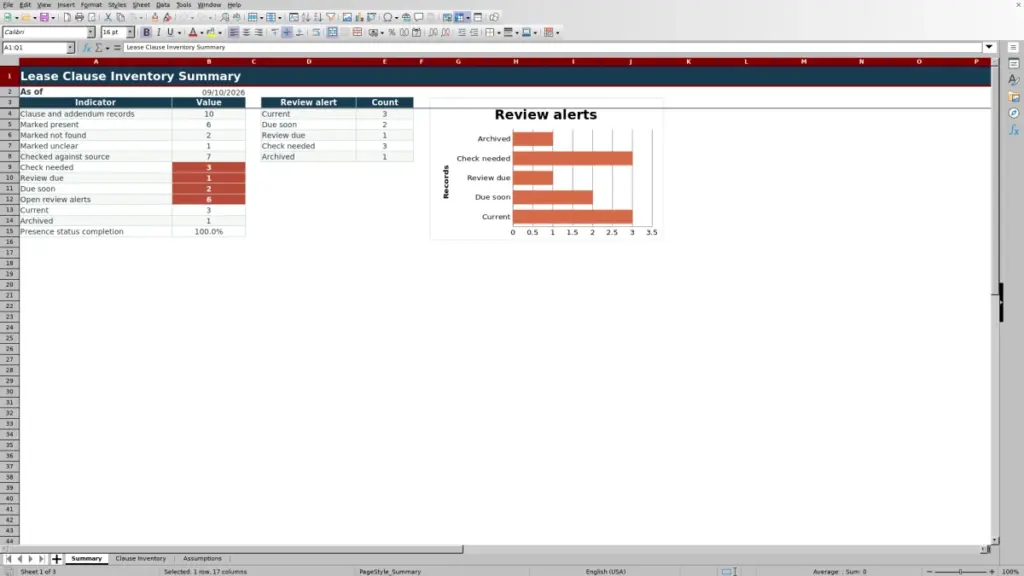The height and width of the screenshot is (576, 1024).
Task: Toggle Bold formatting
Action: point(146,32)
